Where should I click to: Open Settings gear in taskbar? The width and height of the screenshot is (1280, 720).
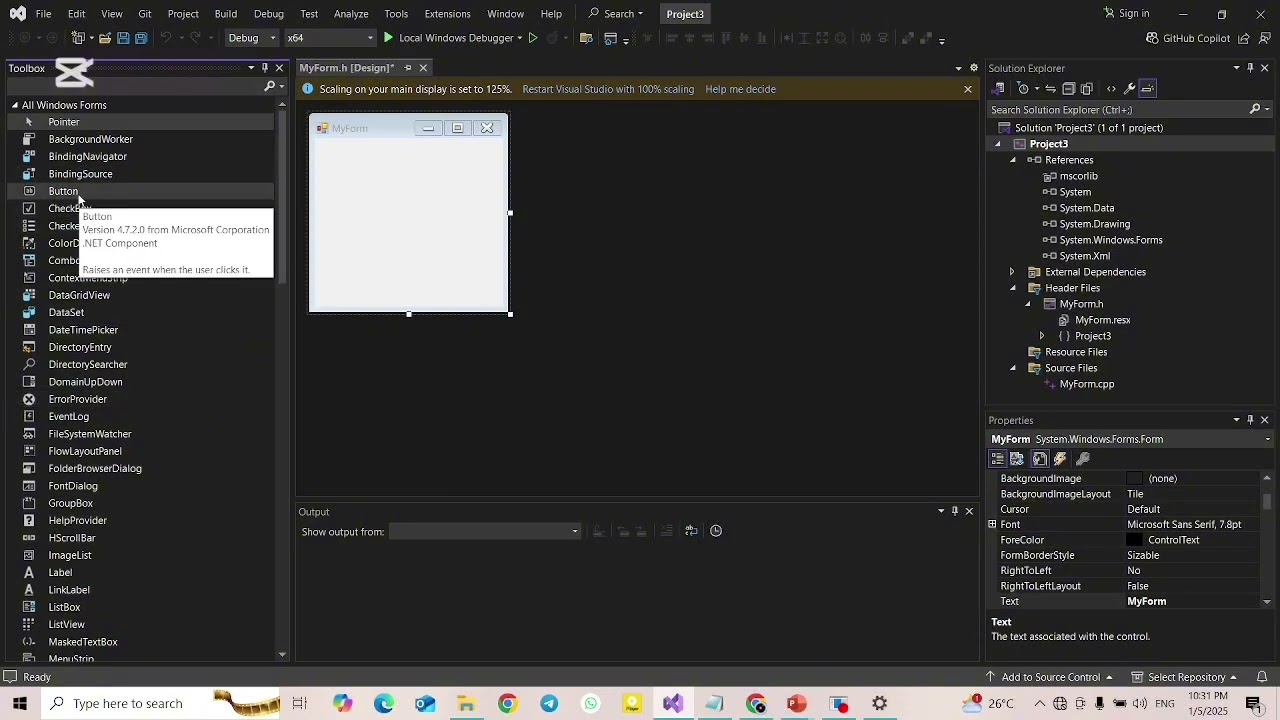[880, 704]
